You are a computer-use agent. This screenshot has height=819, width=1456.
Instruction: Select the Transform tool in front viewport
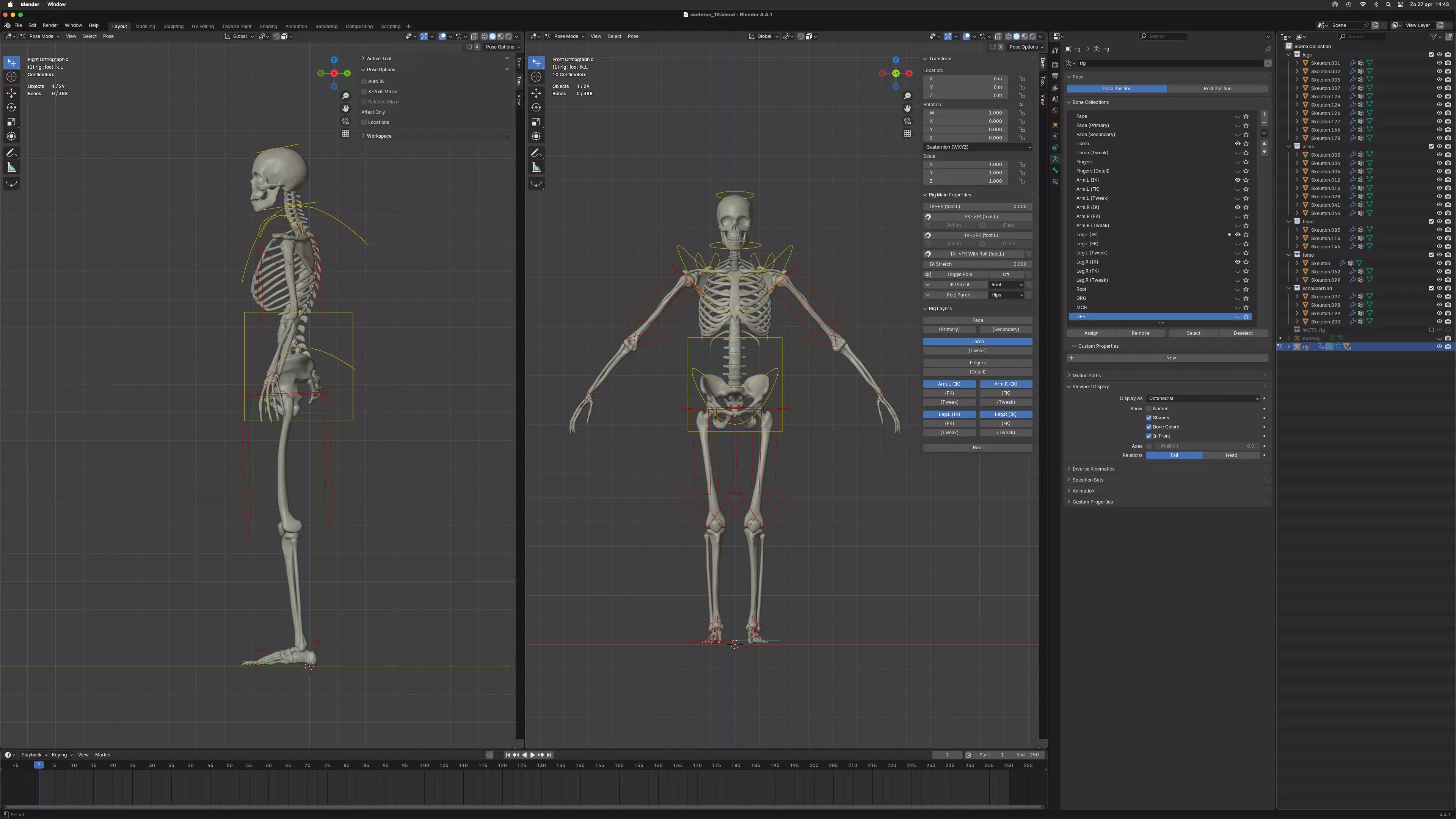536,136
